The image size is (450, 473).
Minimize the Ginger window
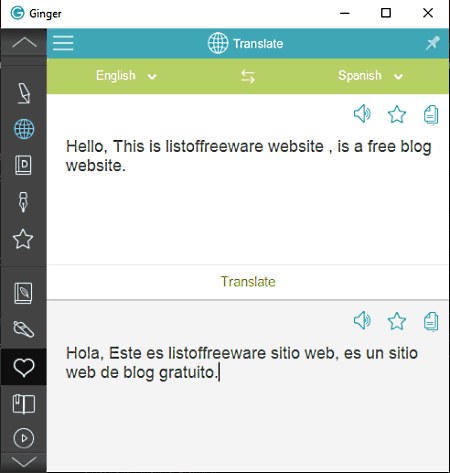pyautogui.click(x=345, y=13)
